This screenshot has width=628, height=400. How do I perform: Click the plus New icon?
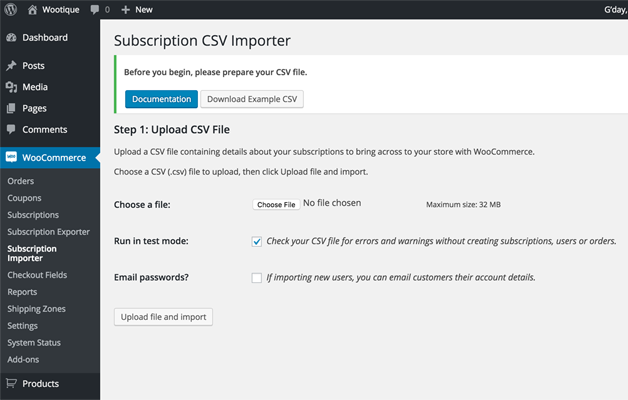[x=125, y=9]
